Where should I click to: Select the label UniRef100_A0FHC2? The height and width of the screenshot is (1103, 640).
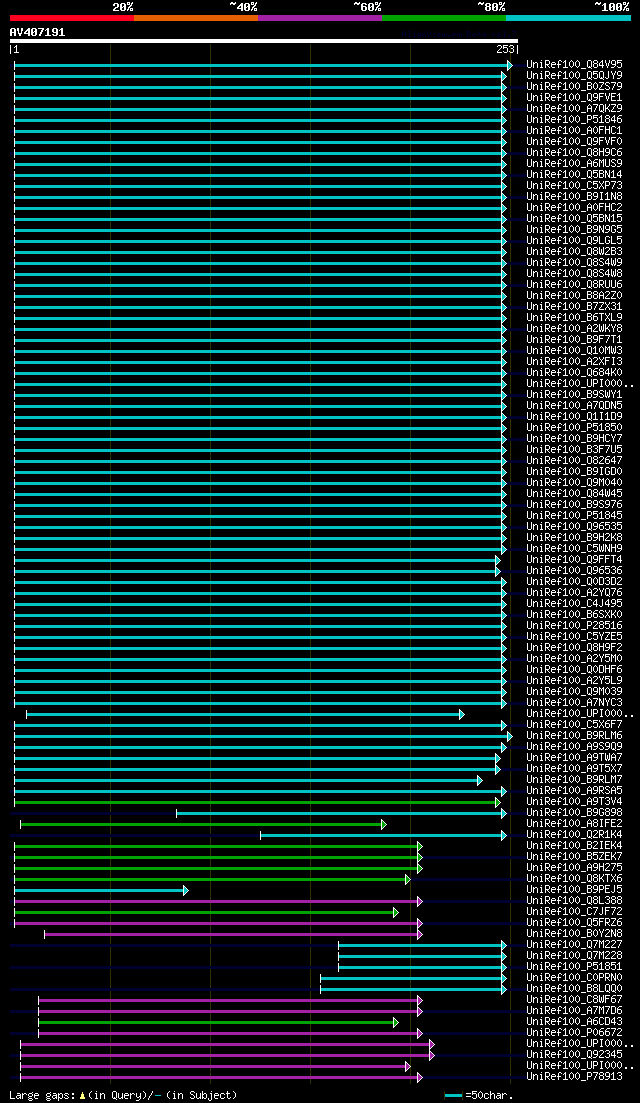pos(574,208)
